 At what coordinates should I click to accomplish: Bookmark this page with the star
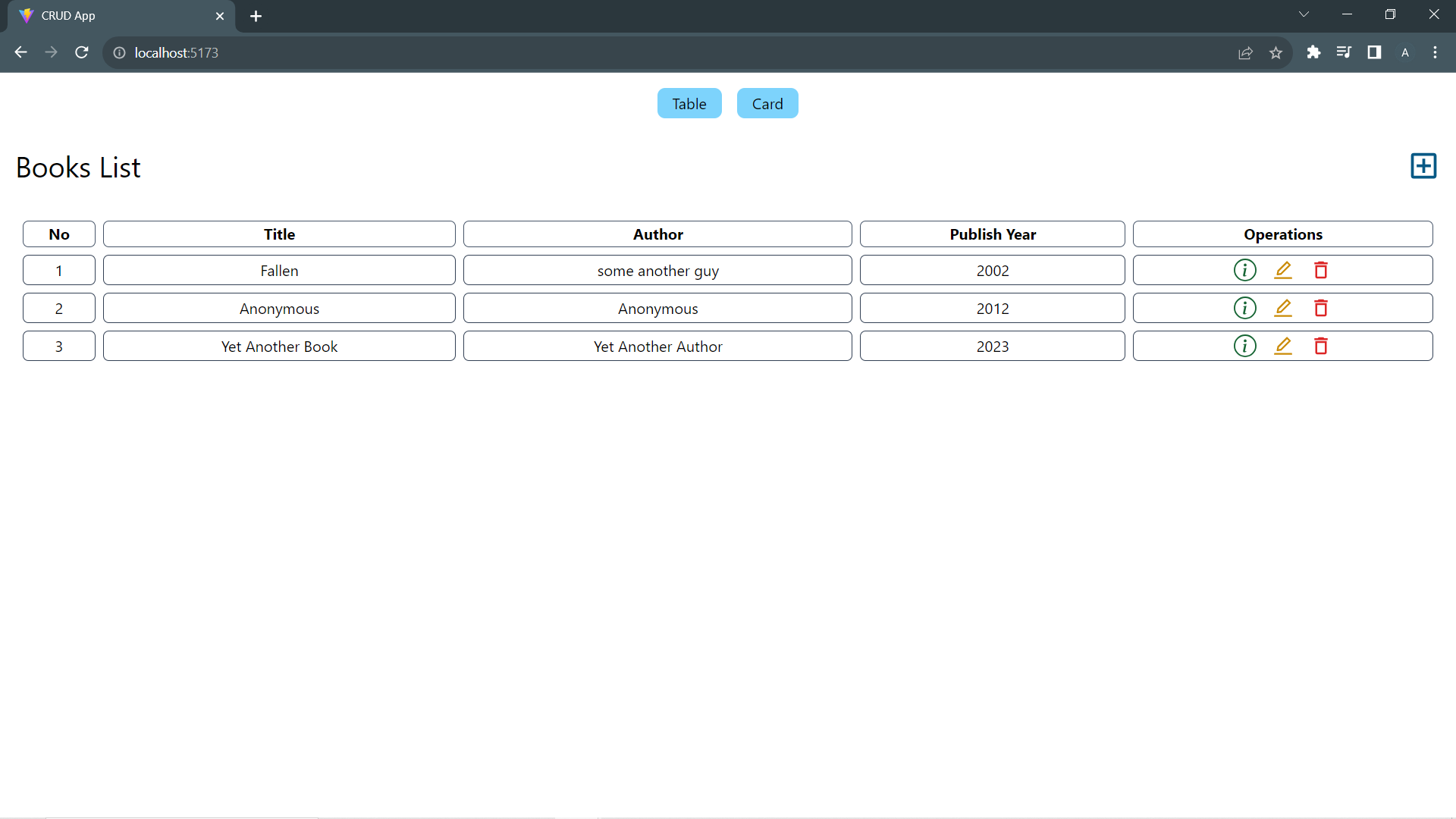pyautogui.click(x=1276, y=52)
